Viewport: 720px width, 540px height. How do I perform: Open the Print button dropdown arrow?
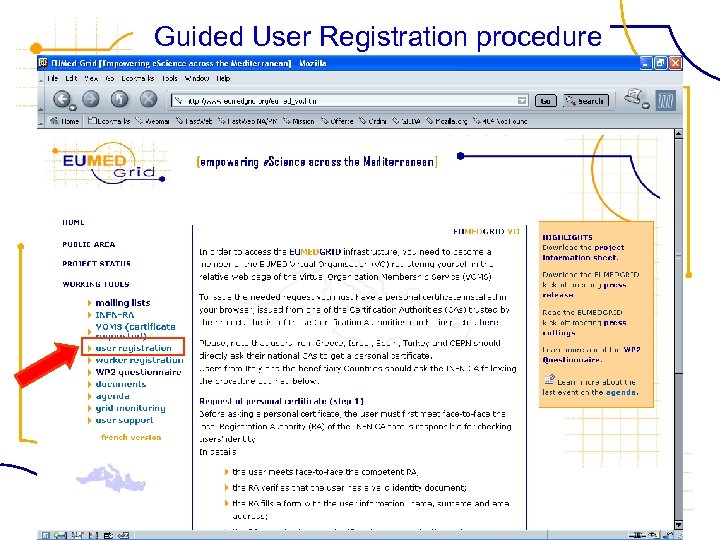pyautogui.click(x=646, y=106)
